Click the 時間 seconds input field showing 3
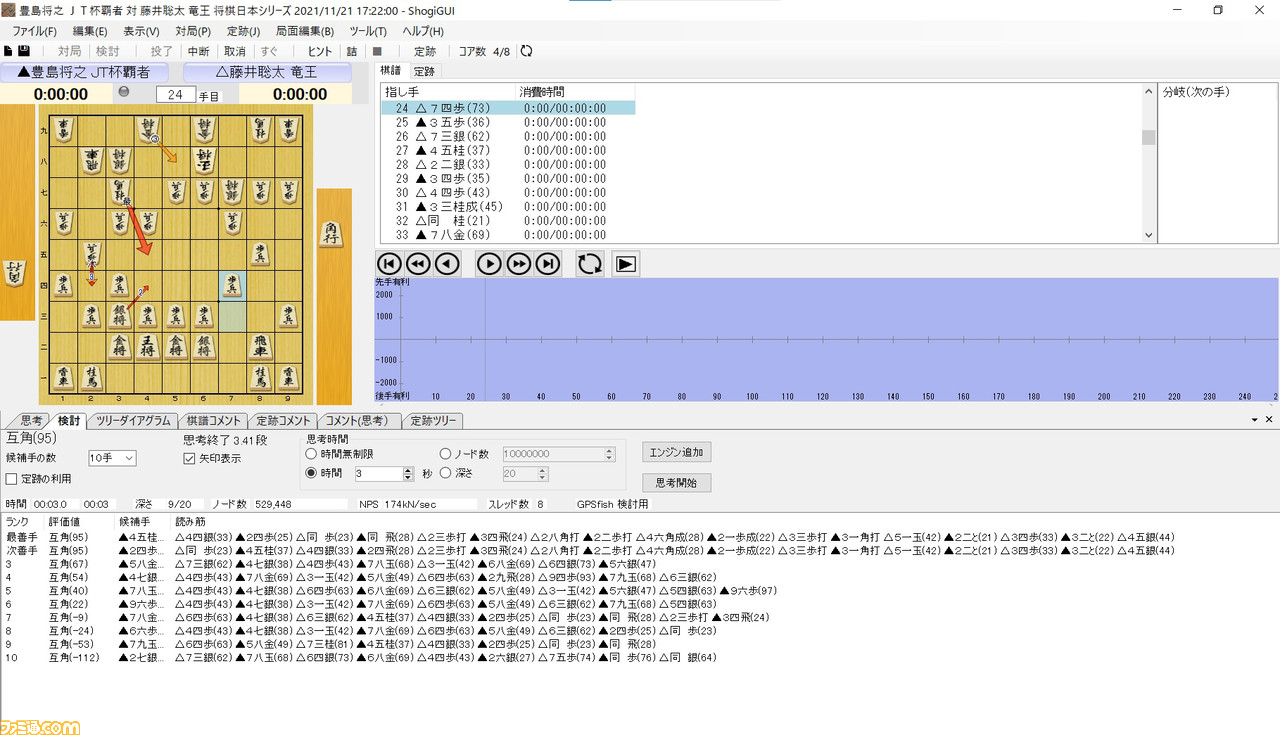The width and height of the screenshot is (1280, 735). [380, 473]
